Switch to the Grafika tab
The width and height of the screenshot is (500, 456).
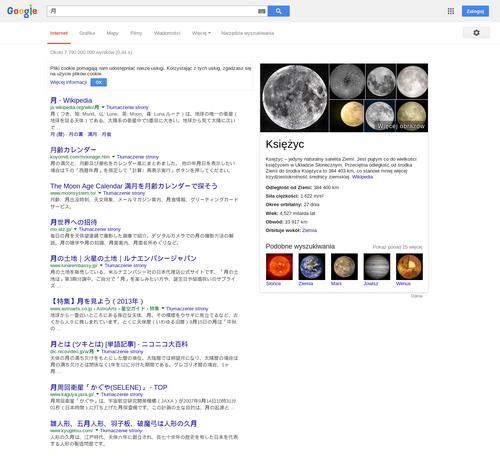tap(87, 33)
